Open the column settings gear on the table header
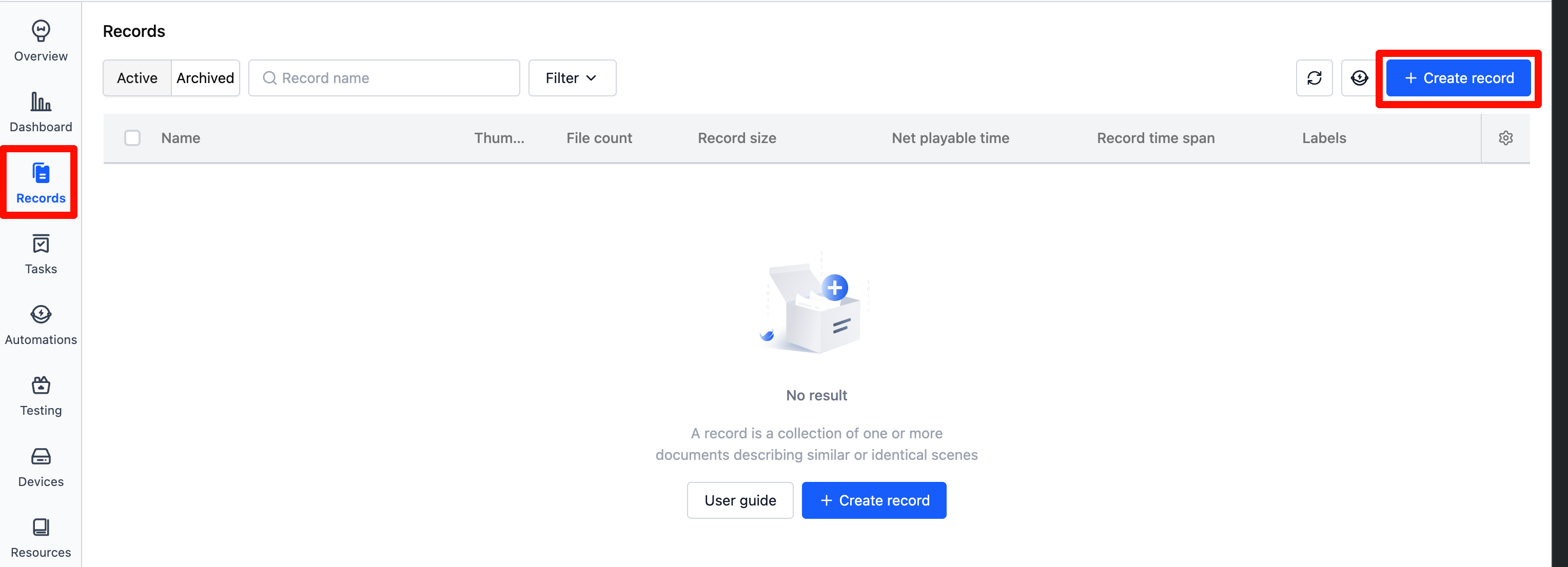This screenshot has height=567, width=1568. click(x=1505, y=137)
